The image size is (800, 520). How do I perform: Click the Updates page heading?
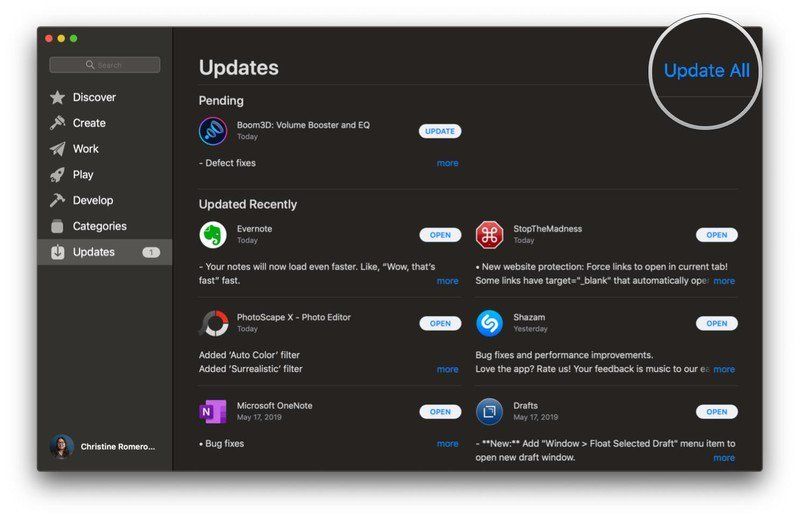coord(239,68)
